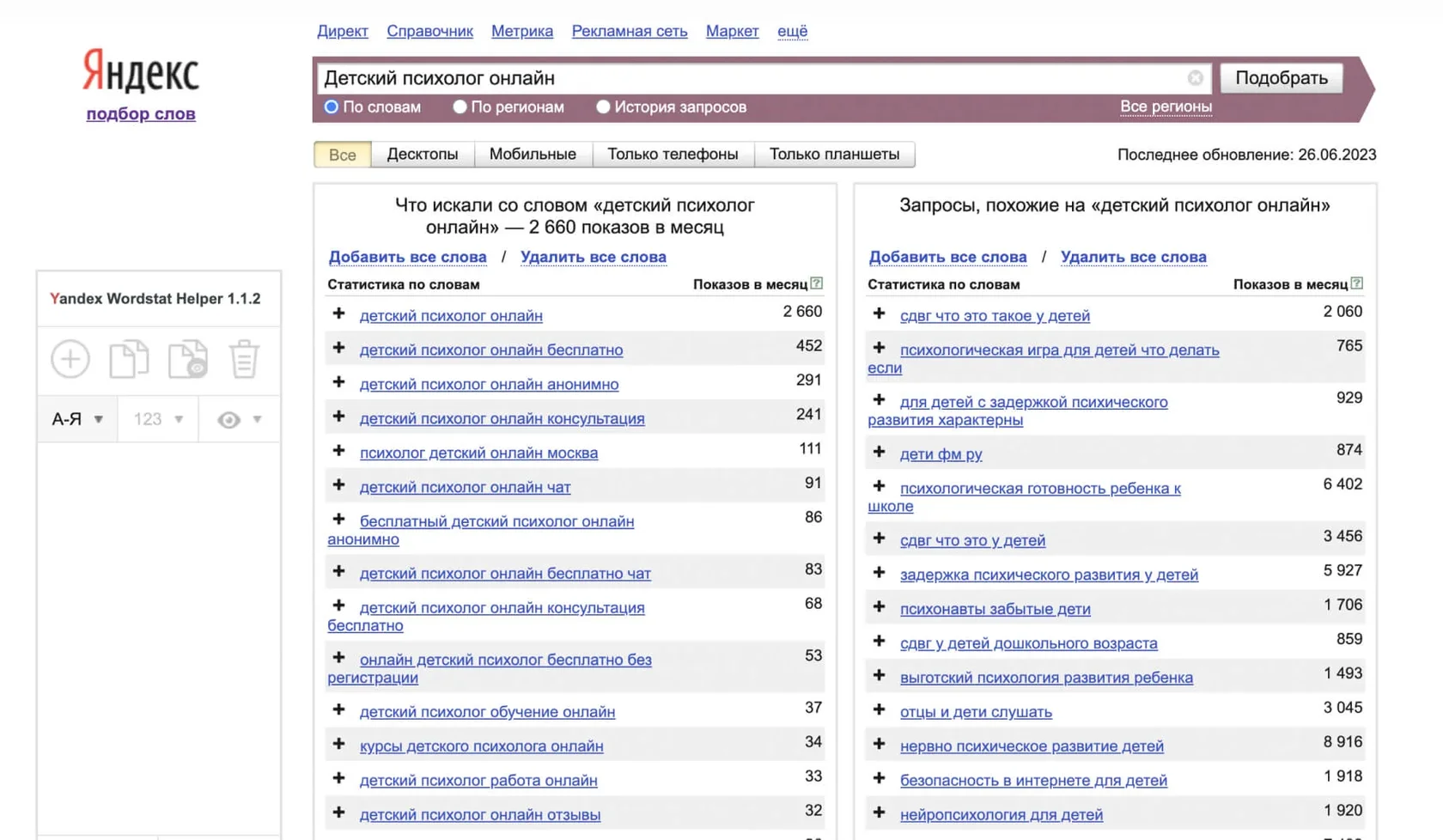Click the 'Yandex Wordstat Helper 1.1.2' title
Viewport: 1443px width, 840px height.
(x=155, y=298)
